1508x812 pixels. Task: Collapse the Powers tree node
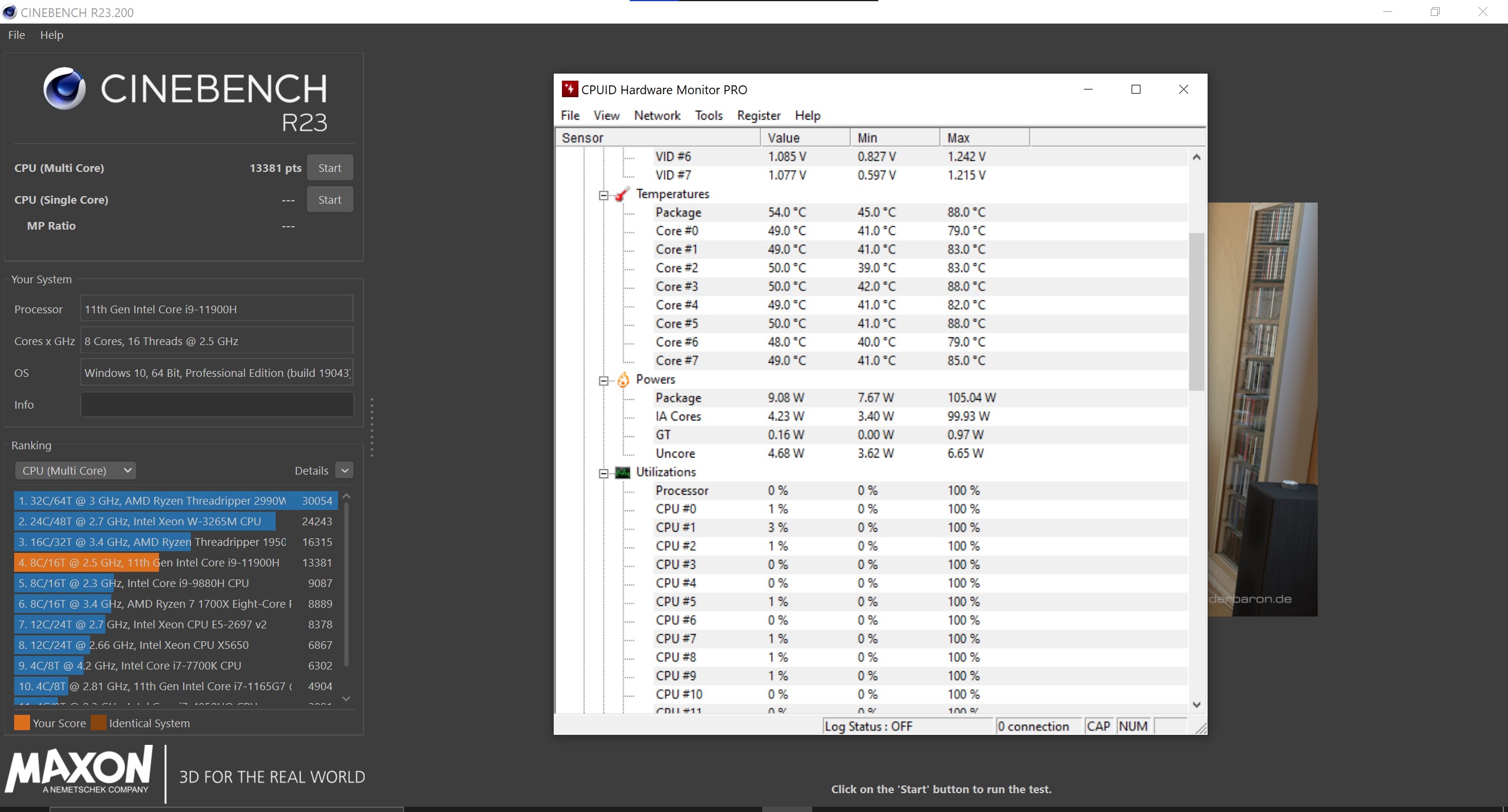[x=603, y=380]
